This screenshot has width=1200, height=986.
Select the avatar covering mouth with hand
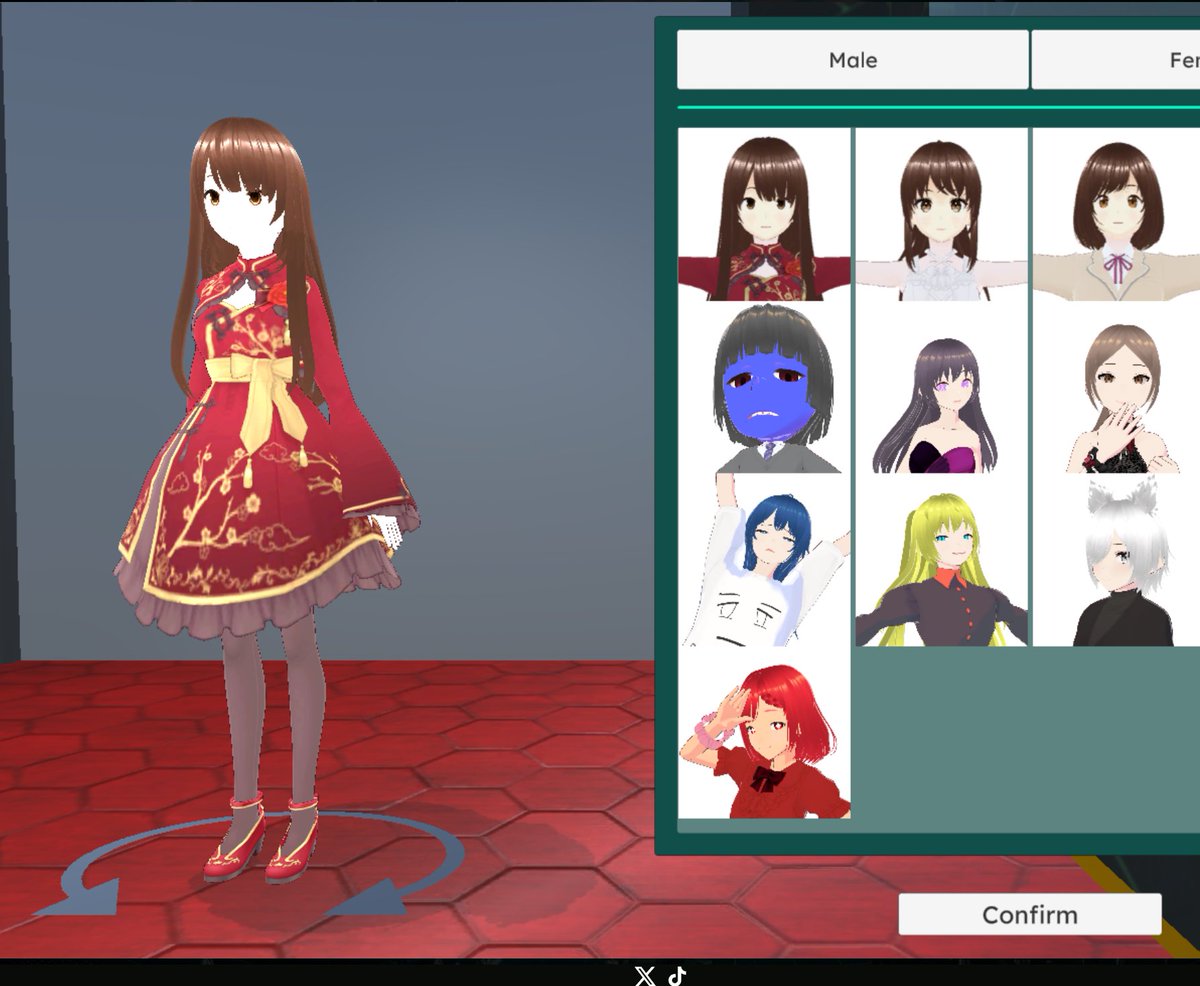1116,388
